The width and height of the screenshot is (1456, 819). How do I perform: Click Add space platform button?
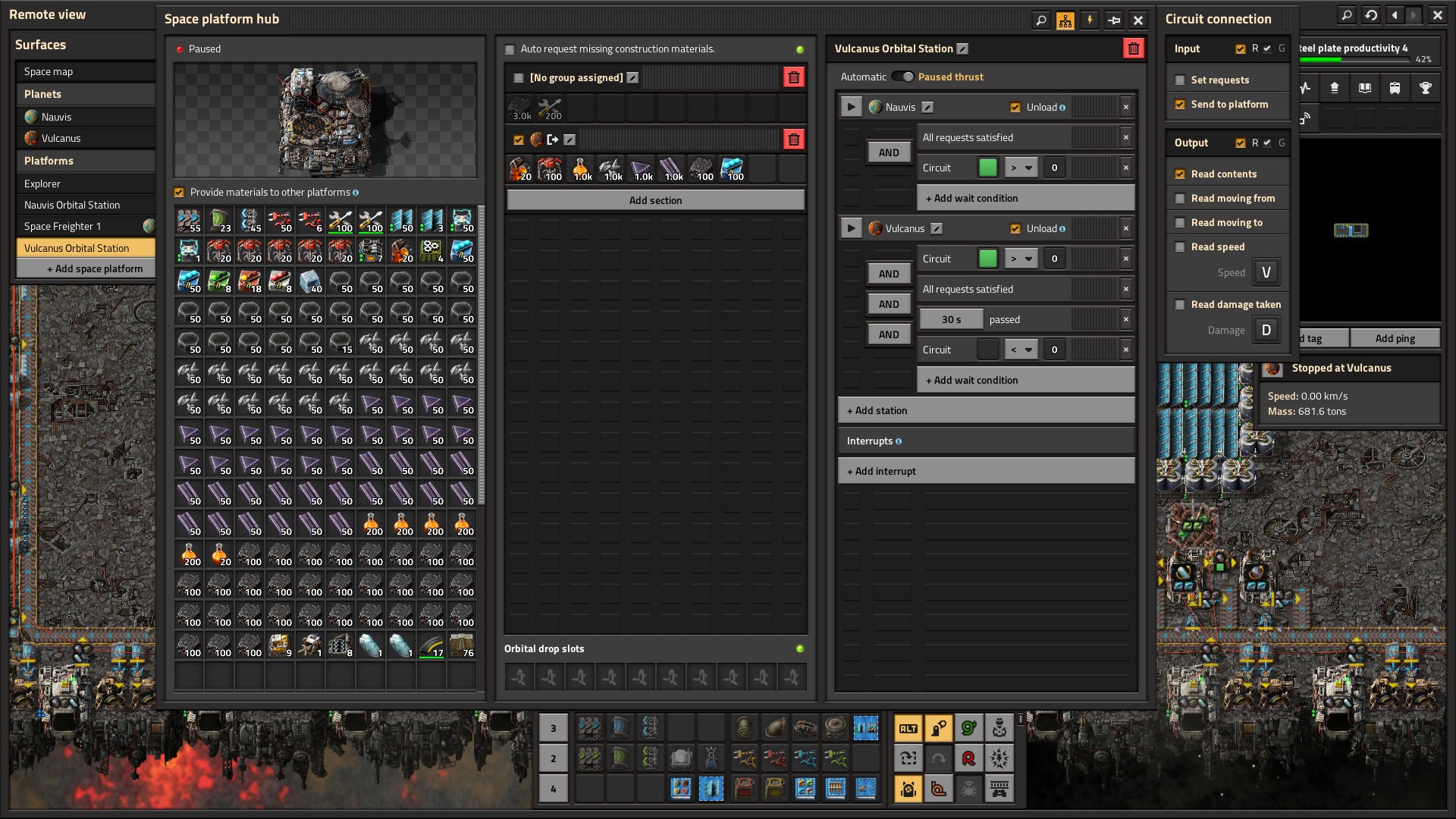(x=86, y=268)
